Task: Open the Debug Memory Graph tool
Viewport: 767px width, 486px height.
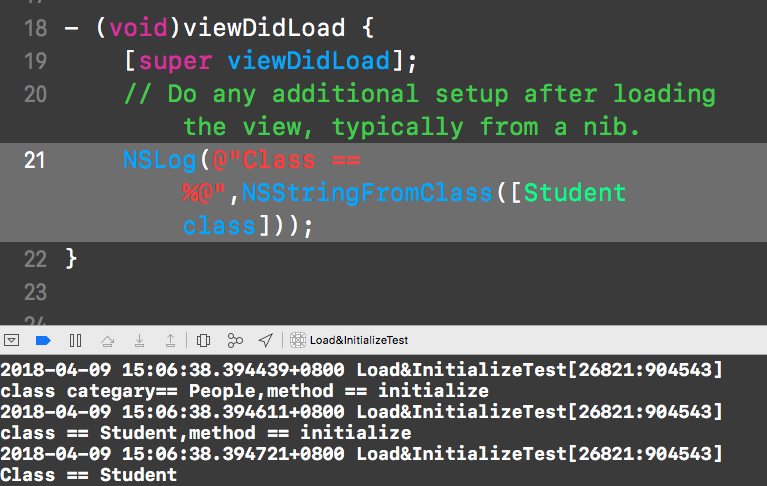Action: click(x=235, y=340)
